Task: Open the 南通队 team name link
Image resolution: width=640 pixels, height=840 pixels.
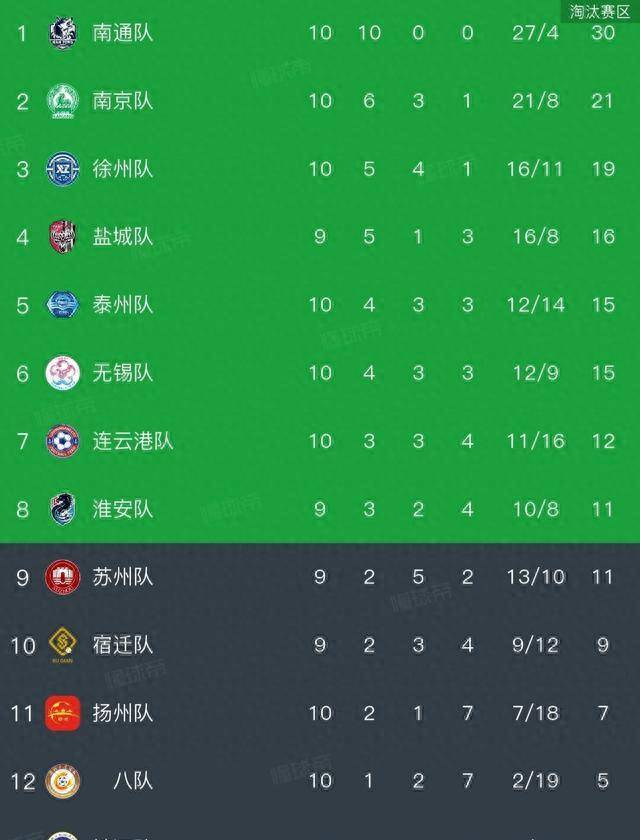Action: pyautogui.click(x=123, y=33)
